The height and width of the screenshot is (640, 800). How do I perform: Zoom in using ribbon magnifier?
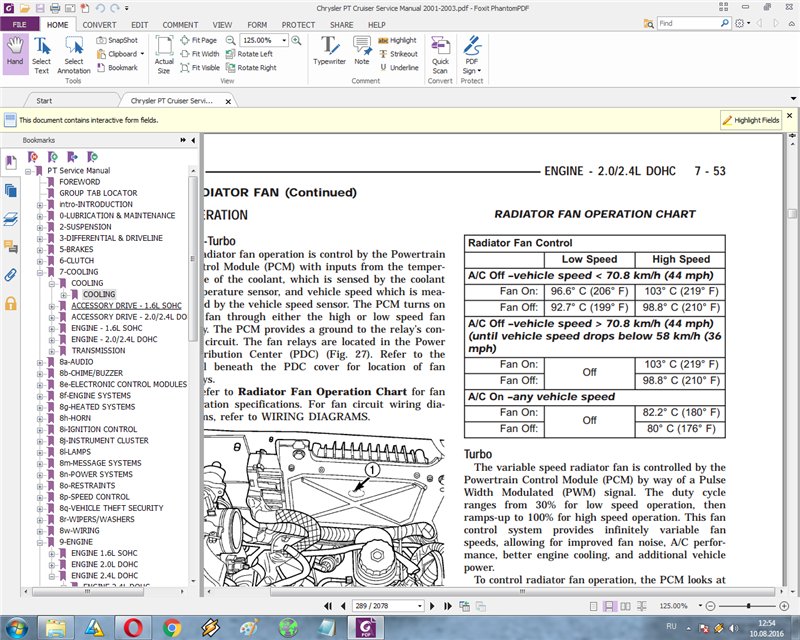point(296,40)
